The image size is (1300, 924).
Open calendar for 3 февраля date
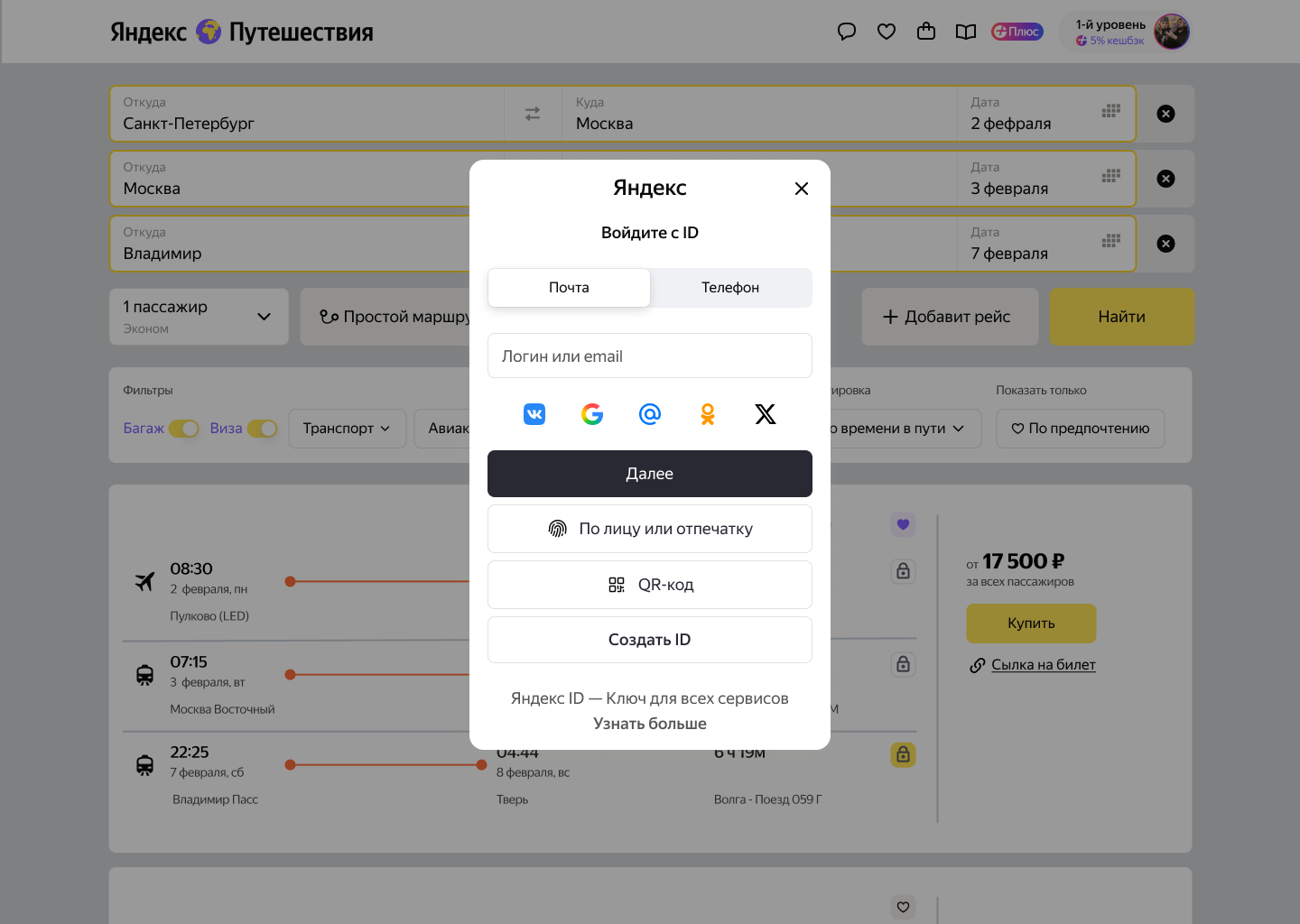pyautogui.click(x=1111, y=176)
